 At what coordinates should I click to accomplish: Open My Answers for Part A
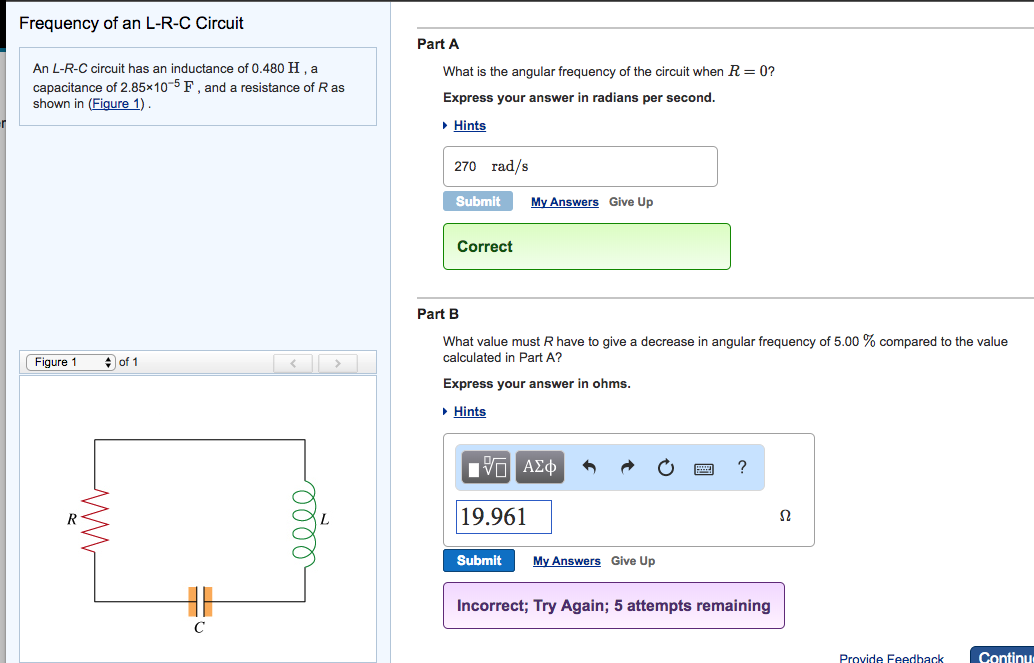click(565, 202)
